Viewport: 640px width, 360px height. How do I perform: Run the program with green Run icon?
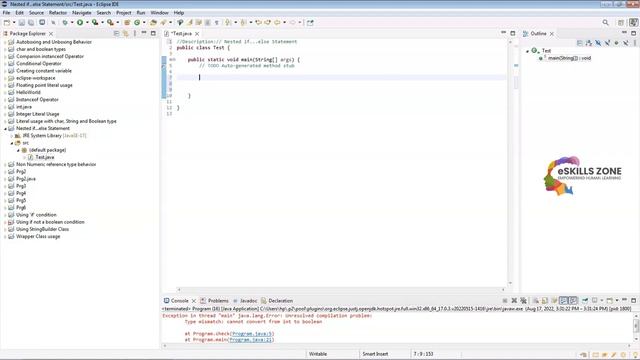[80, 22]
